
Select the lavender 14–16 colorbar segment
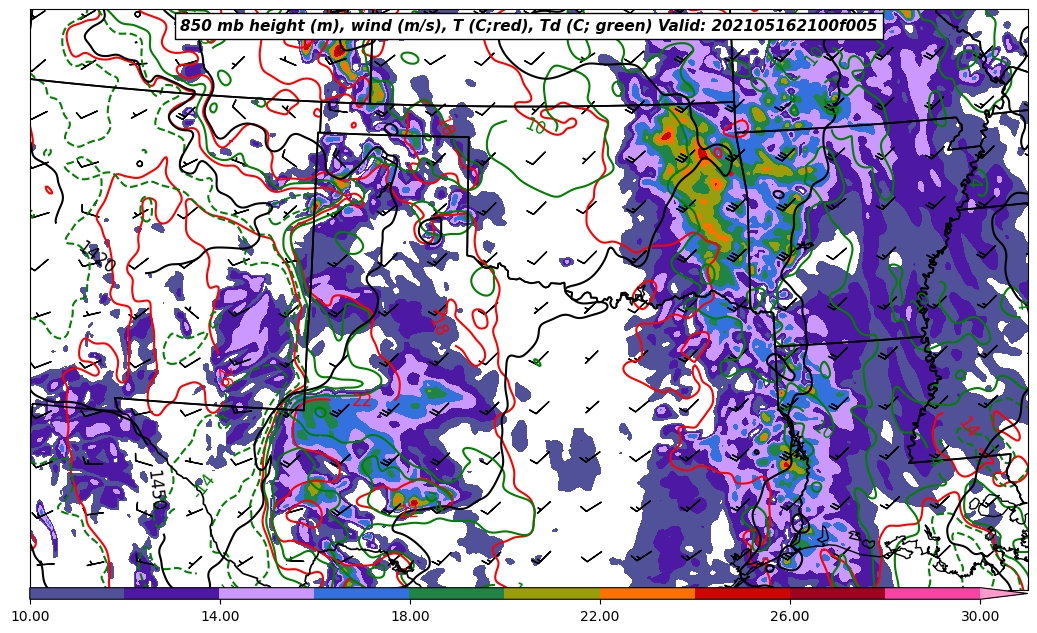coord(267,593)
